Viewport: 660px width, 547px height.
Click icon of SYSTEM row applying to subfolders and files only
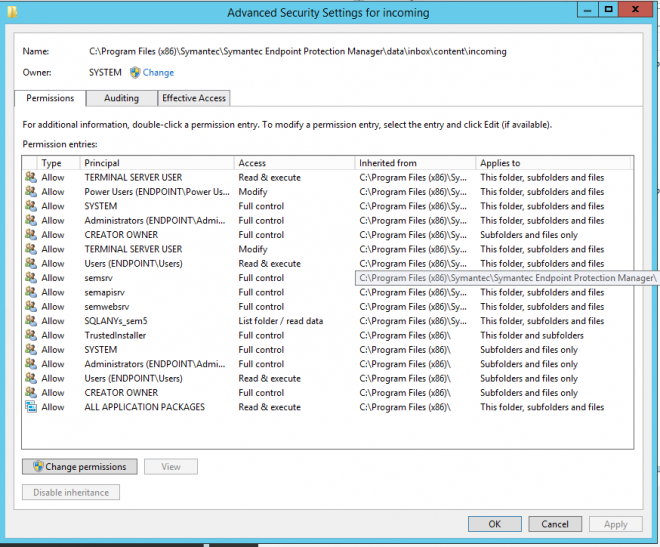coord(31,349)
